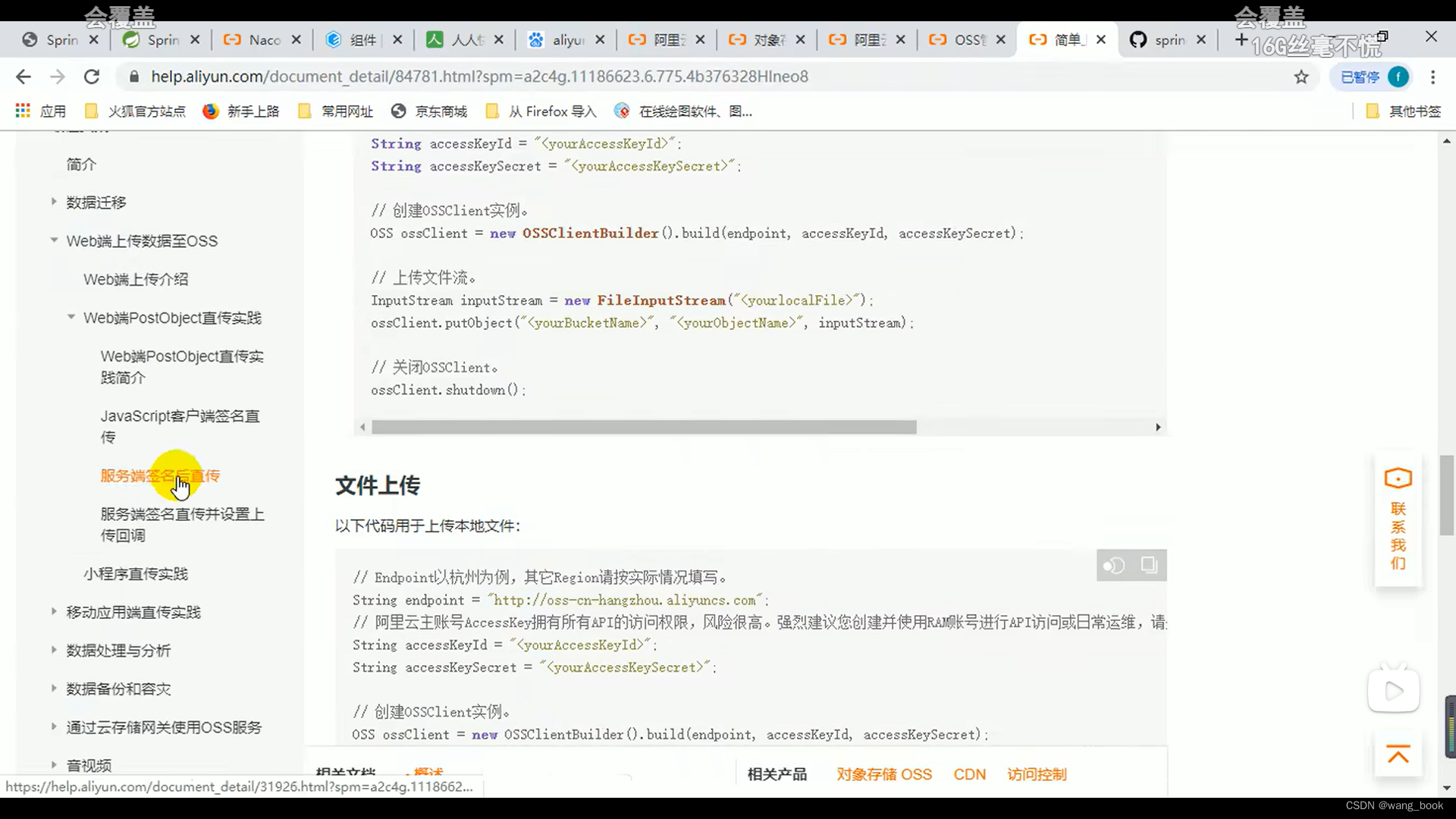Expand 移动应用端直传实践 section
This screenshot has width=1456, height=819.
click(x=54, y=611)
